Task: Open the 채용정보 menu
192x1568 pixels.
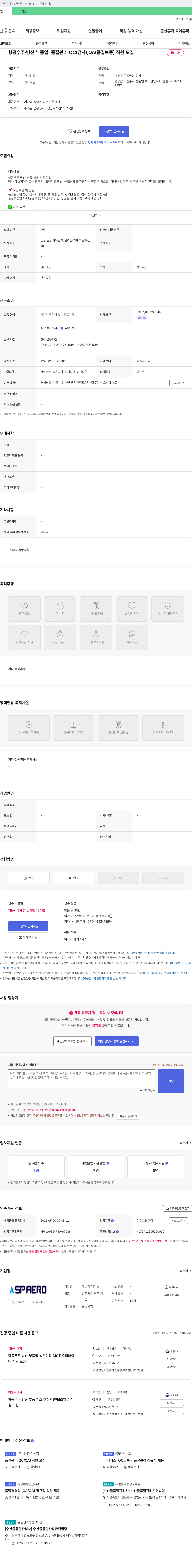Action: point(32,31)
